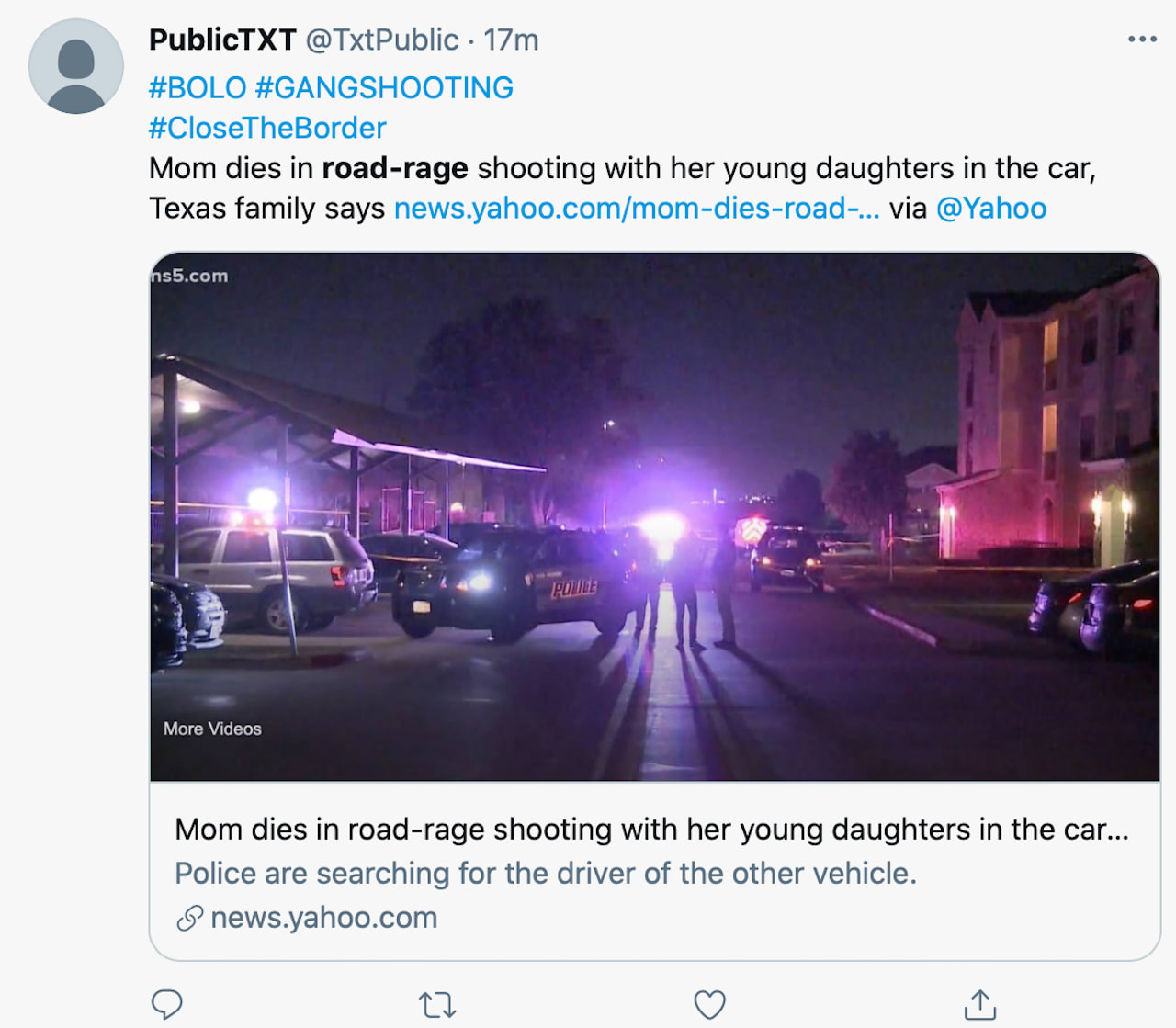The image size is (1176, 1028).
Task: Visit the @Yahoo mention
Action: 990,209
